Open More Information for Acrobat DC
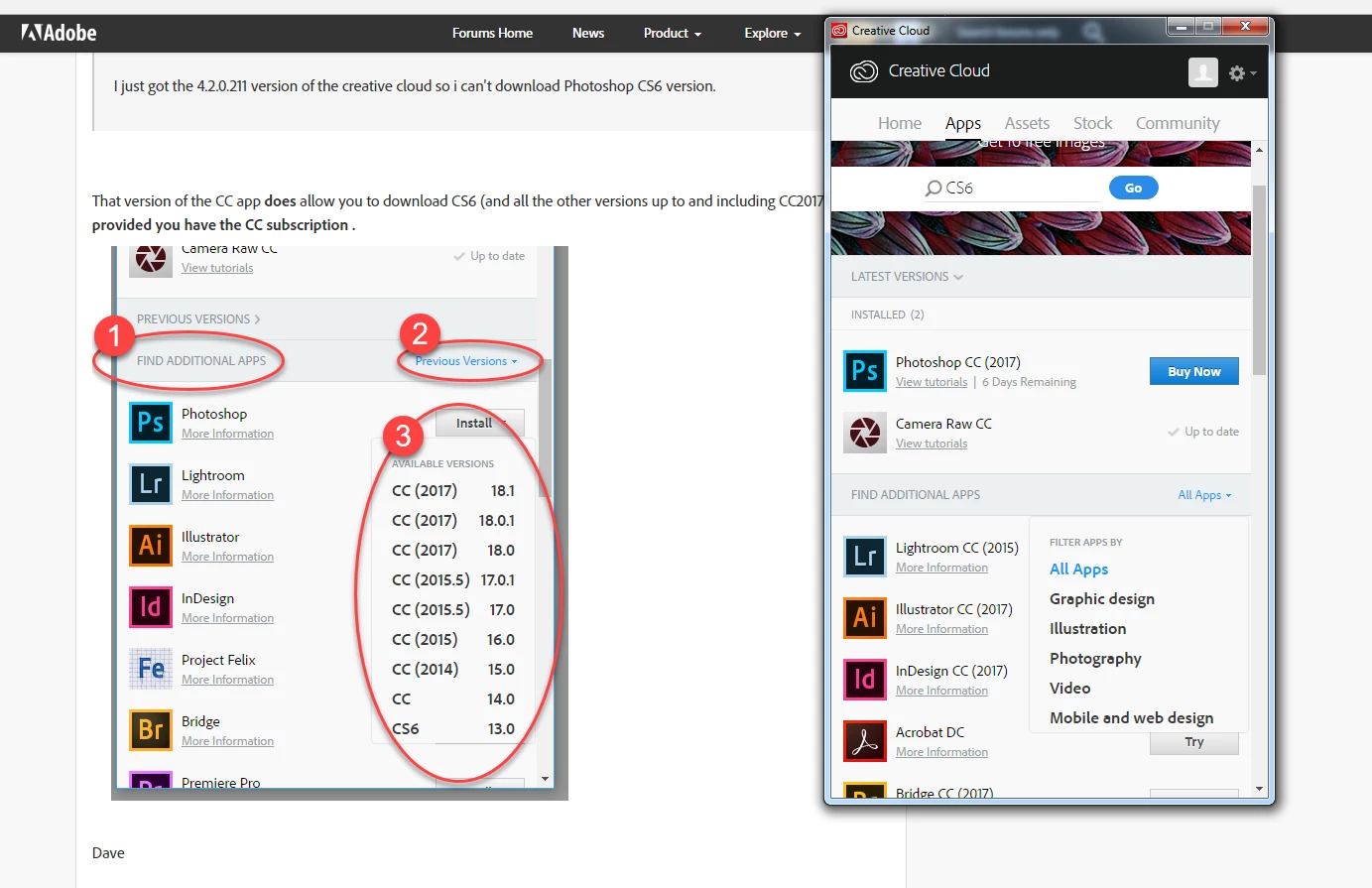The image size is (1372, 888). 941,752
